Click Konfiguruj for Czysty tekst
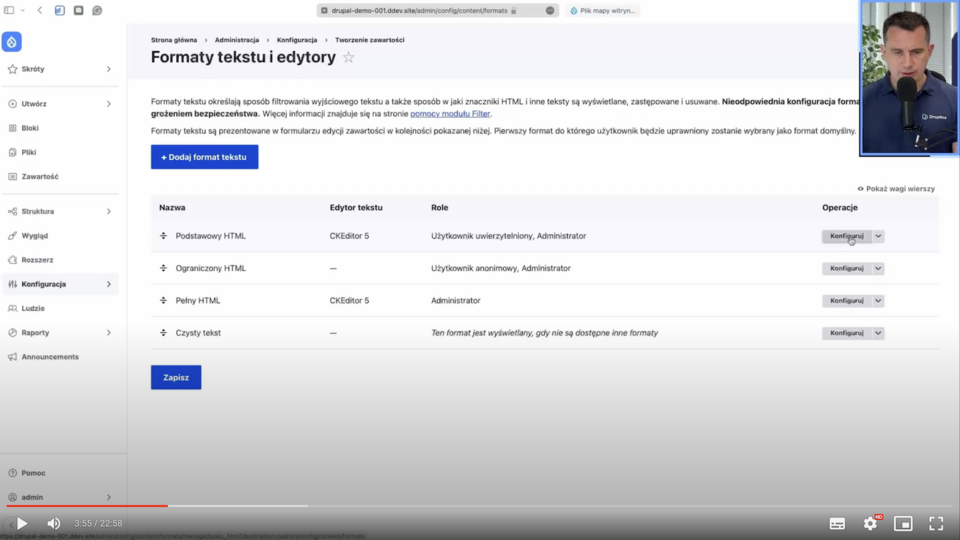 tap(847, 333)
